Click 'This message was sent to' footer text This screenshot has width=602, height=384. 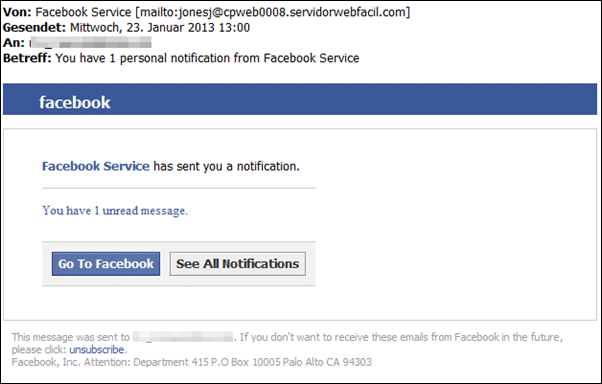pos(71,337)
